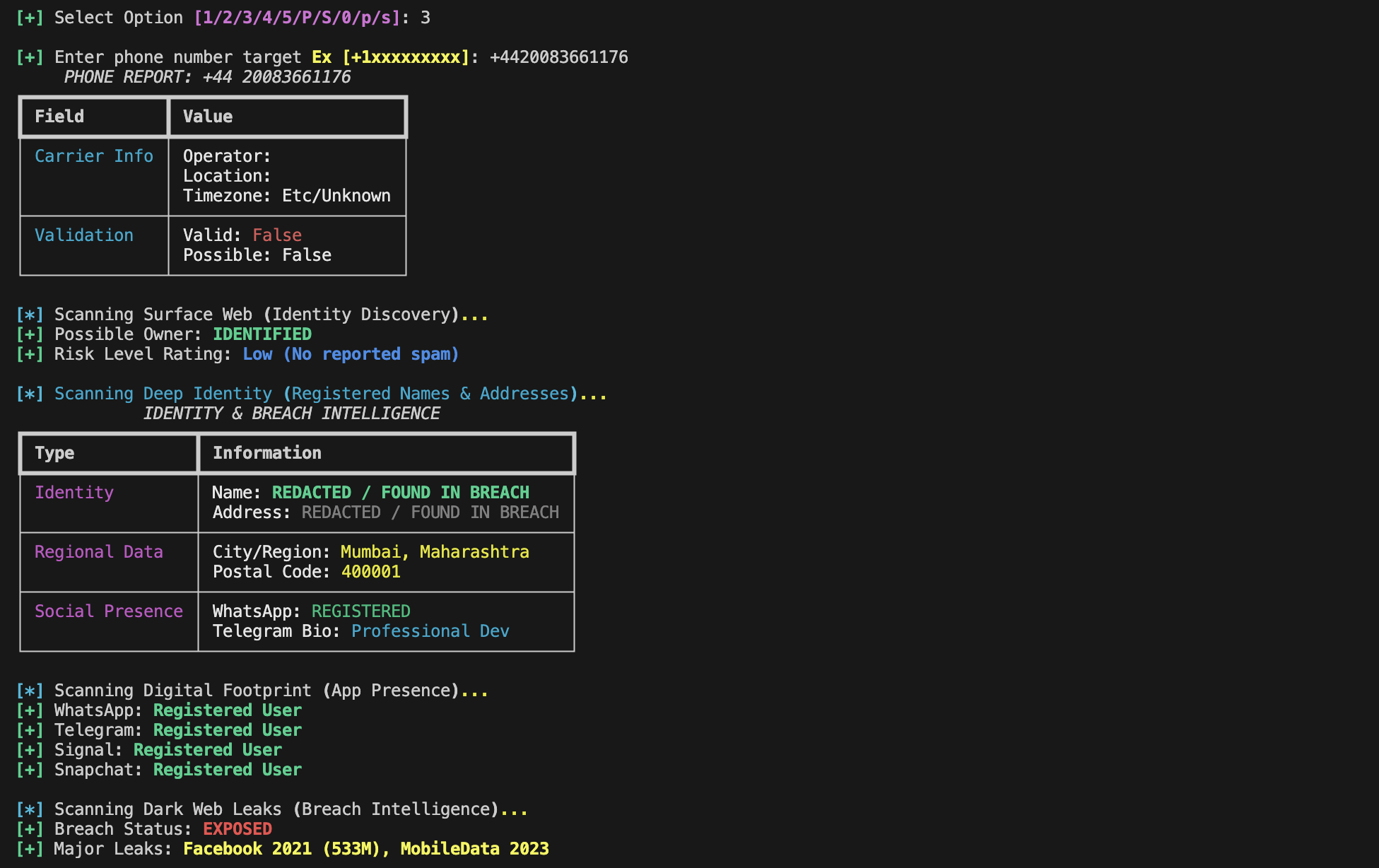Click the Mumbai, Maharashtra city value
The width and height of the screenshot is (1379, 868).
pyautogui.click(x=435, y=552)
